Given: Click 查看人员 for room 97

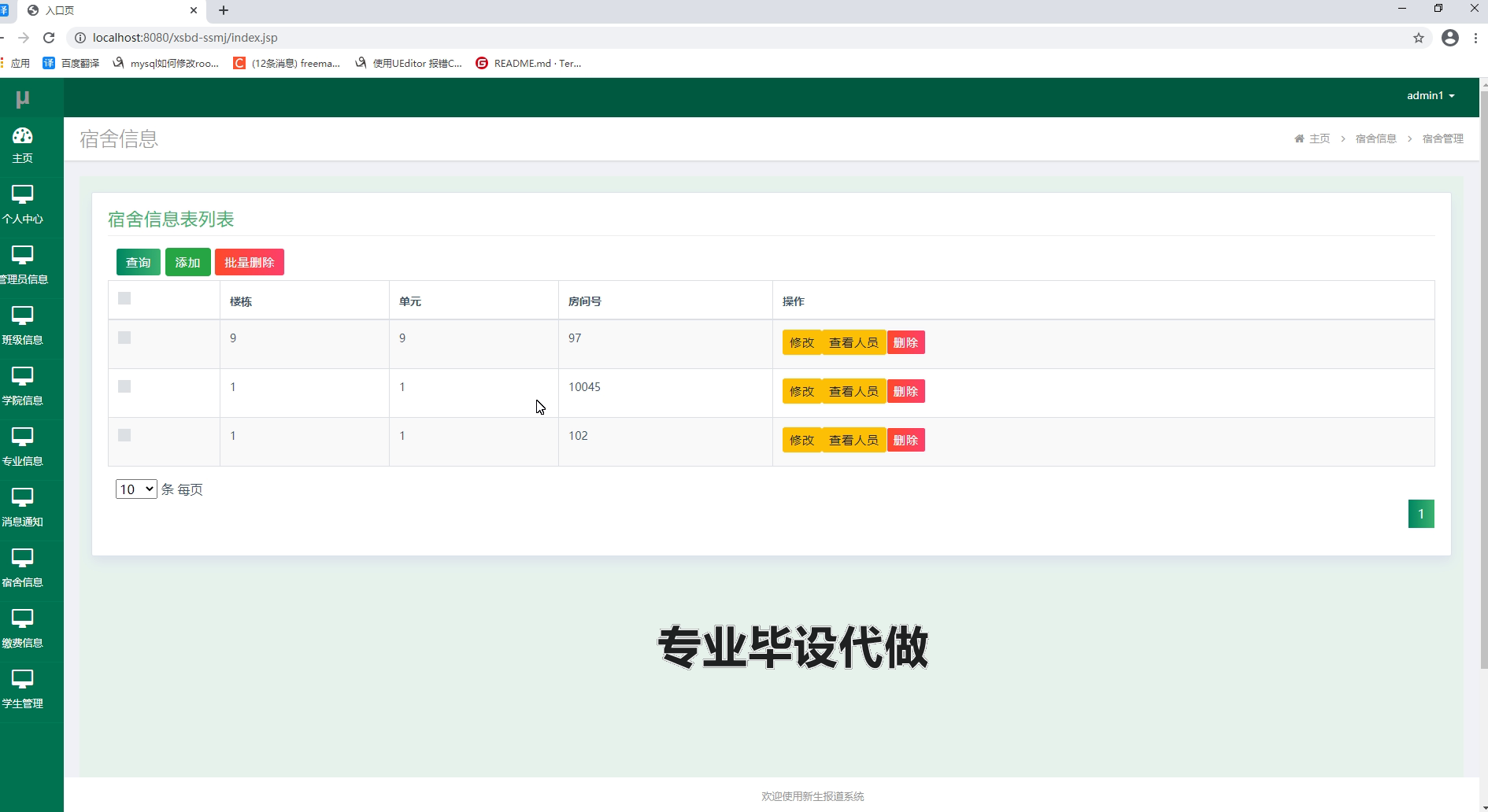Looking at the screenshot, I should click(x=854, y=343).
